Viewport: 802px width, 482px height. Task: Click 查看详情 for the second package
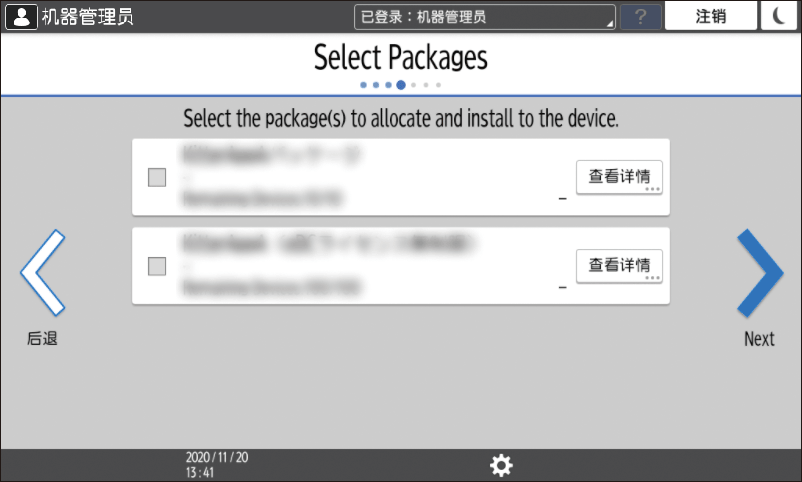tap(619, 266)
